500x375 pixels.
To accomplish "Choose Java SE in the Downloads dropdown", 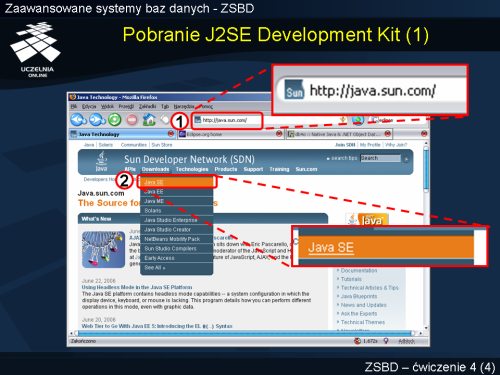I will [x=177, y=182].
